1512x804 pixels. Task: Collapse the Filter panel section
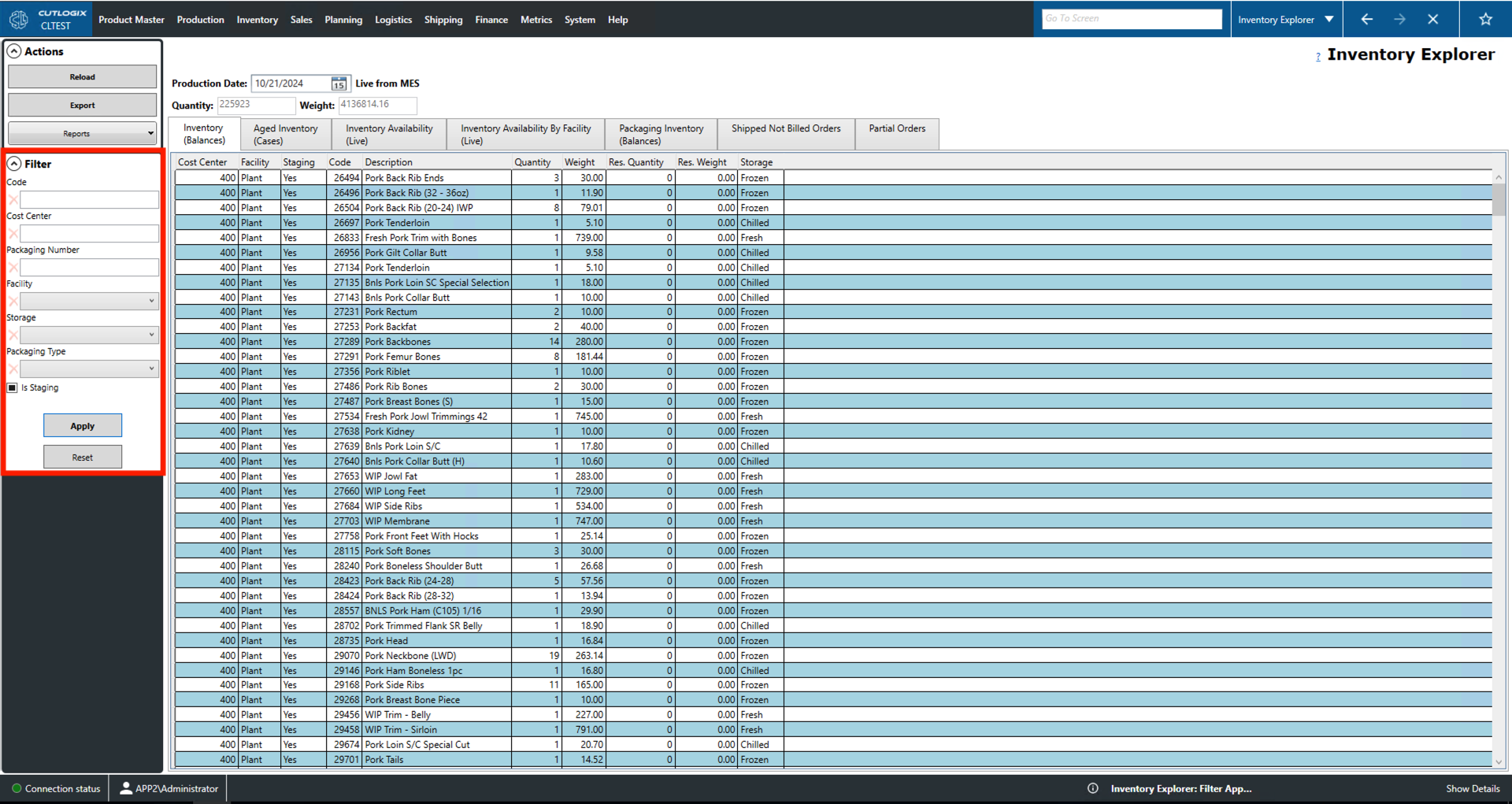point(14,164)
